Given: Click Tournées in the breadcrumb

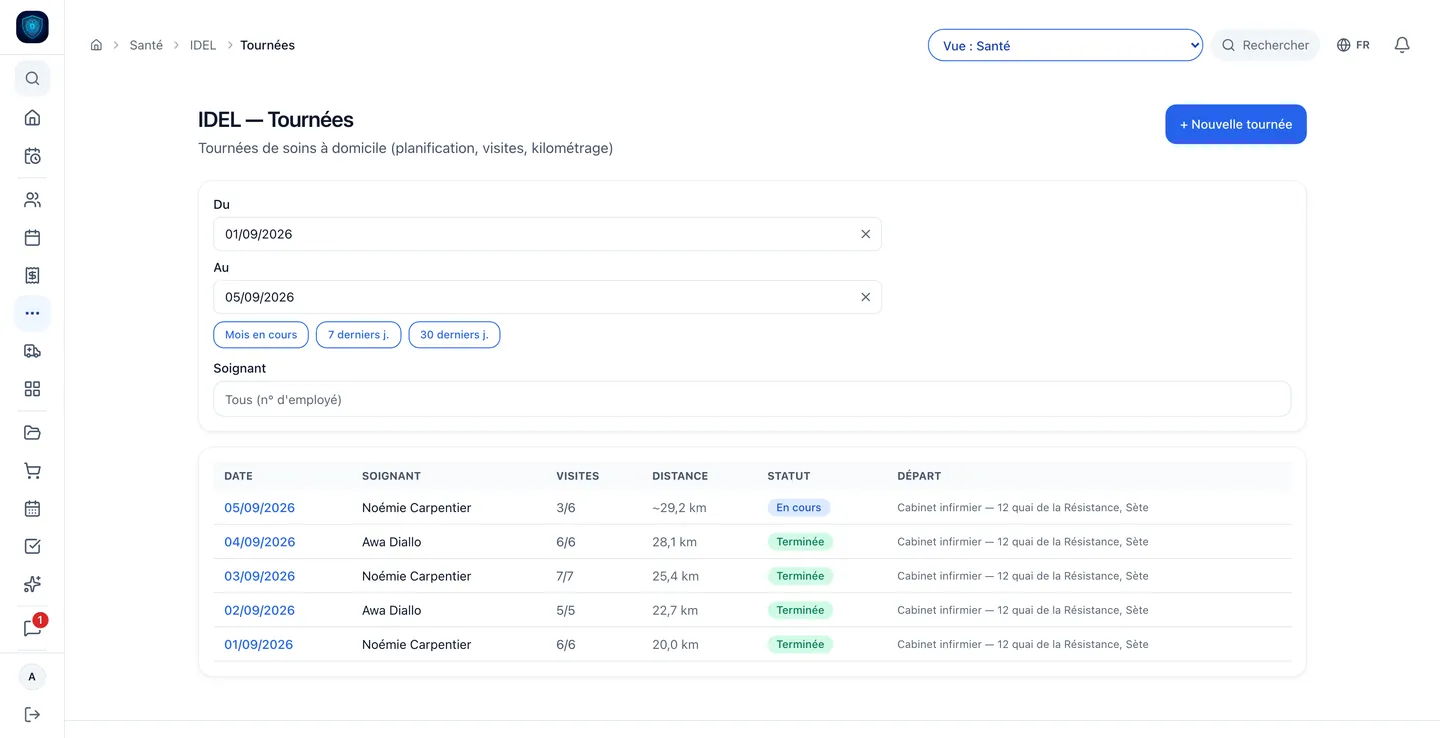Looking at the screenshot, I should [267, 45].
